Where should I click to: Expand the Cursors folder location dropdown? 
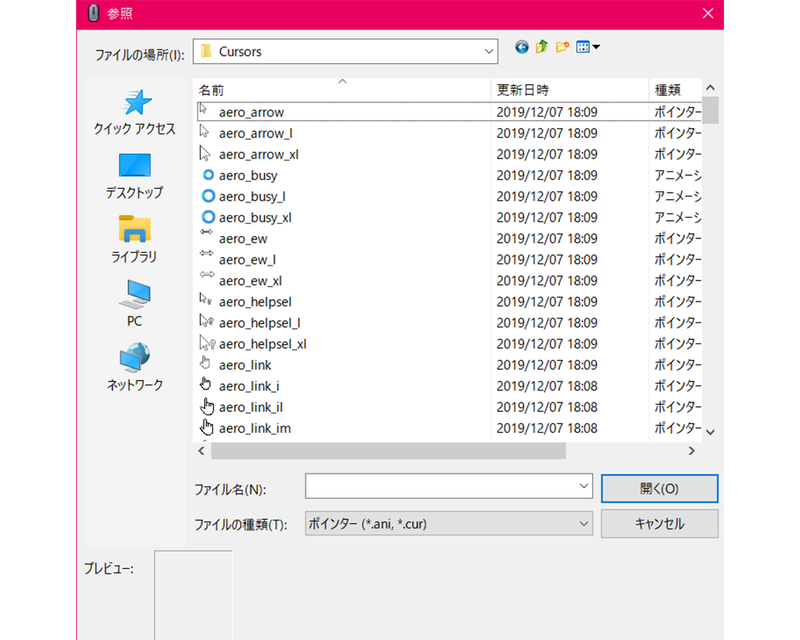[x=489, y=51]
